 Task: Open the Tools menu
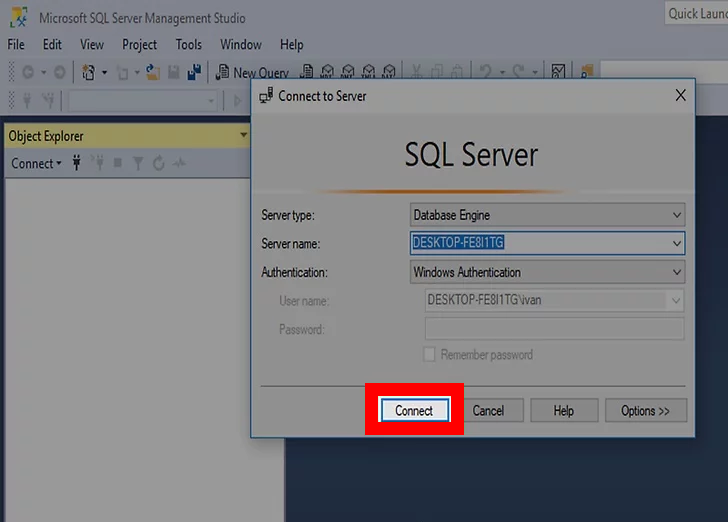(x=188, y=45)
